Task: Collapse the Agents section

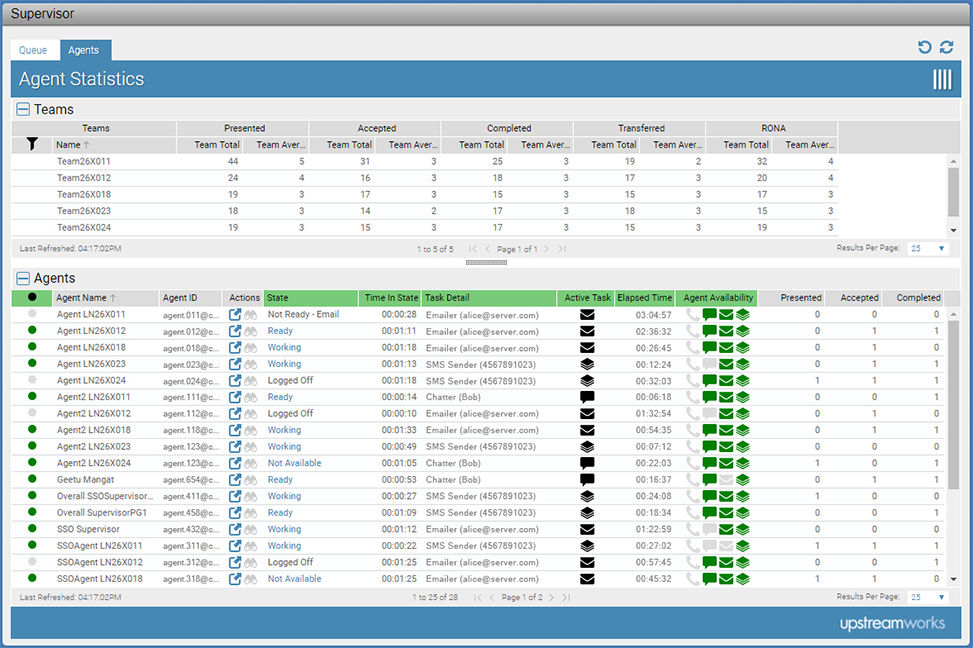Action: click(23, 278)
